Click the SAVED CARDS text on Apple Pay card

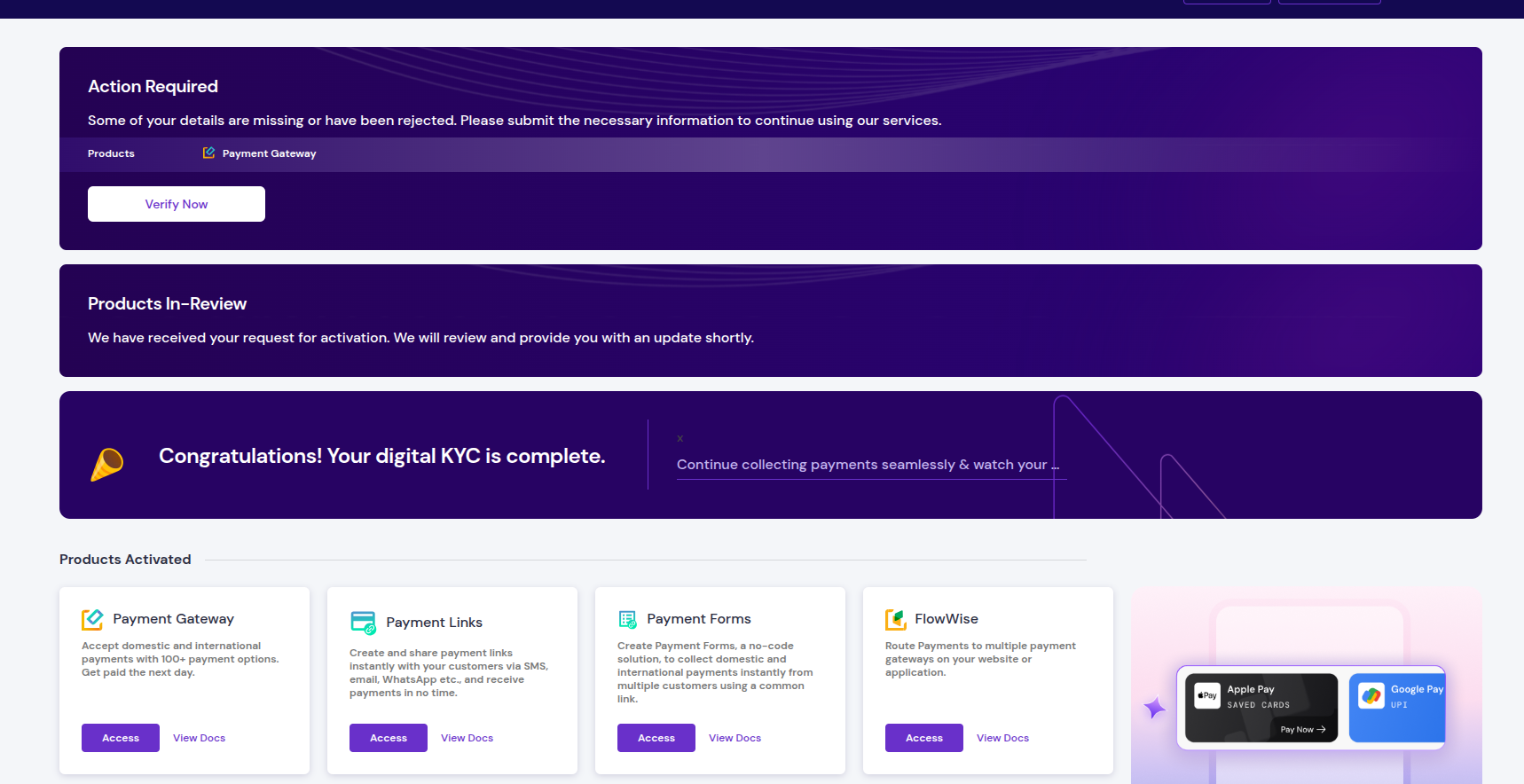[x=1259, y=705]
